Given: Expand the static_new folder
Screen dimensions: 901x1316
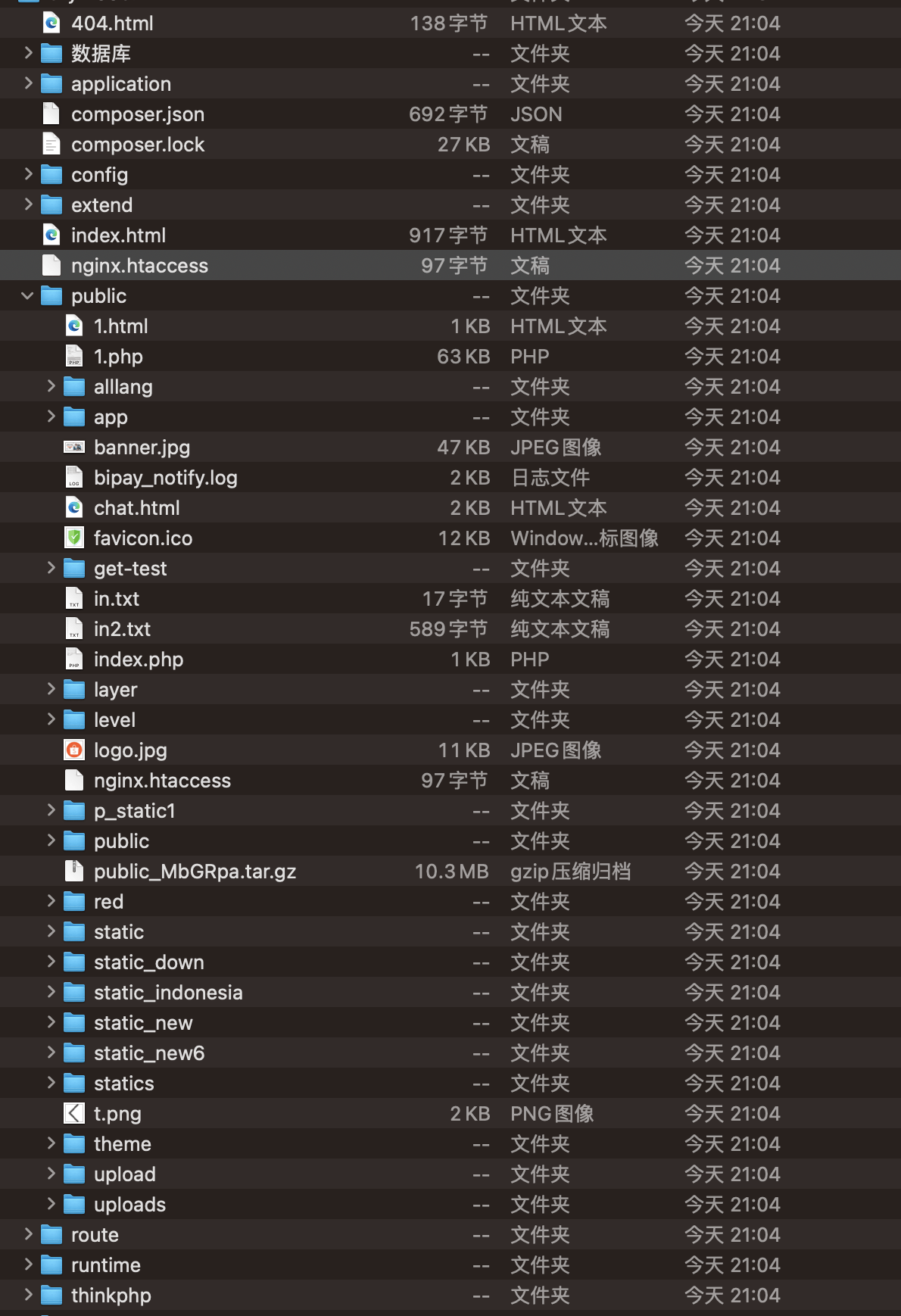Looking at the screenshot, I should click(x=51, y=1022).
